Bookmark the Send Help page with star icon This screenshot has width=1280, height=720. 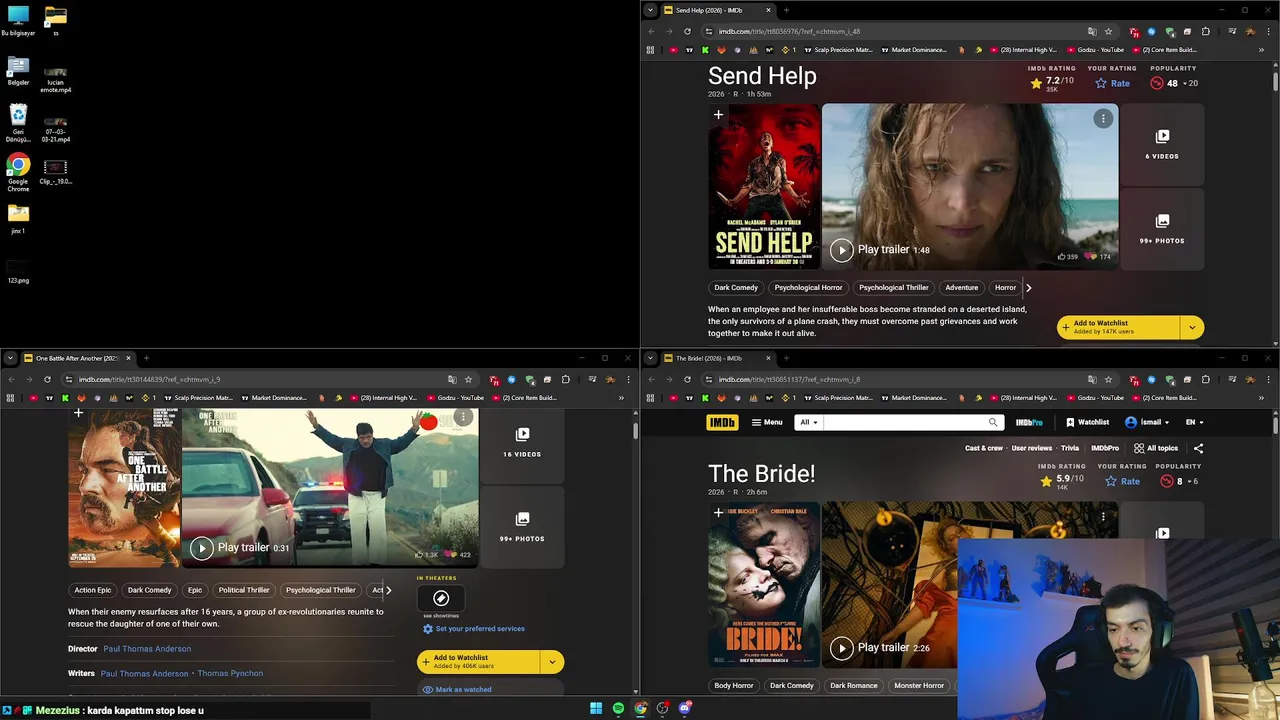coord(1108,31)
